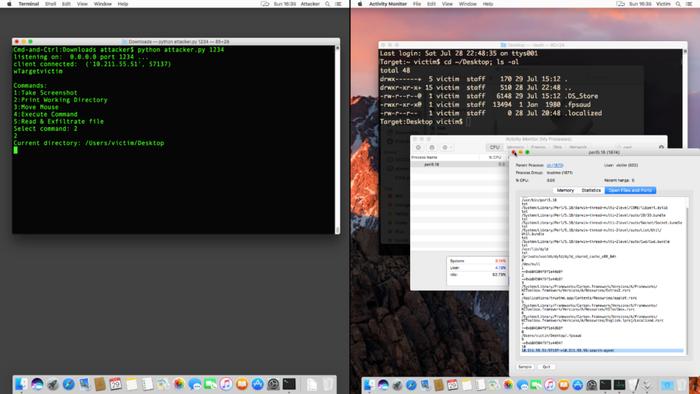Click the Quit button in process info
The image size is (700, 394).
[546, 367]
